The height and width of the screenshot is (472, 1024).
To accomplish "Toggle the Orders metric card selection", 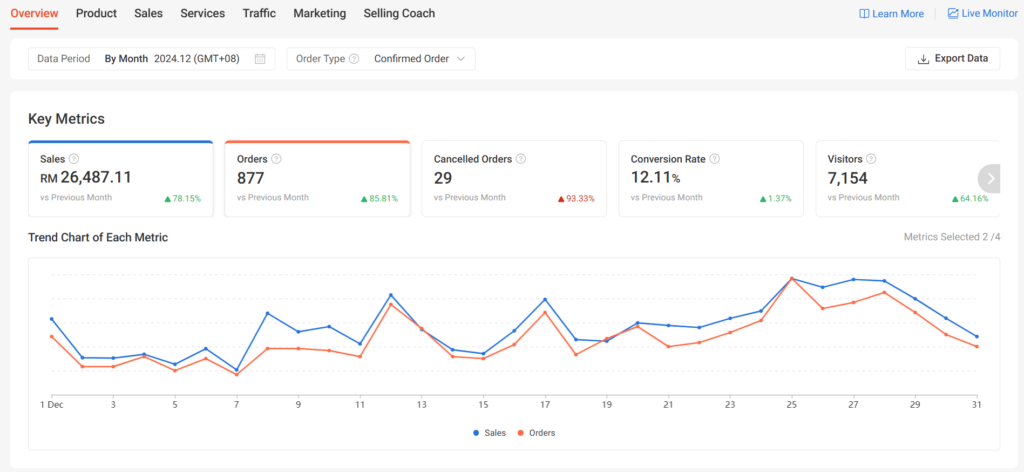I will [317, 179].
